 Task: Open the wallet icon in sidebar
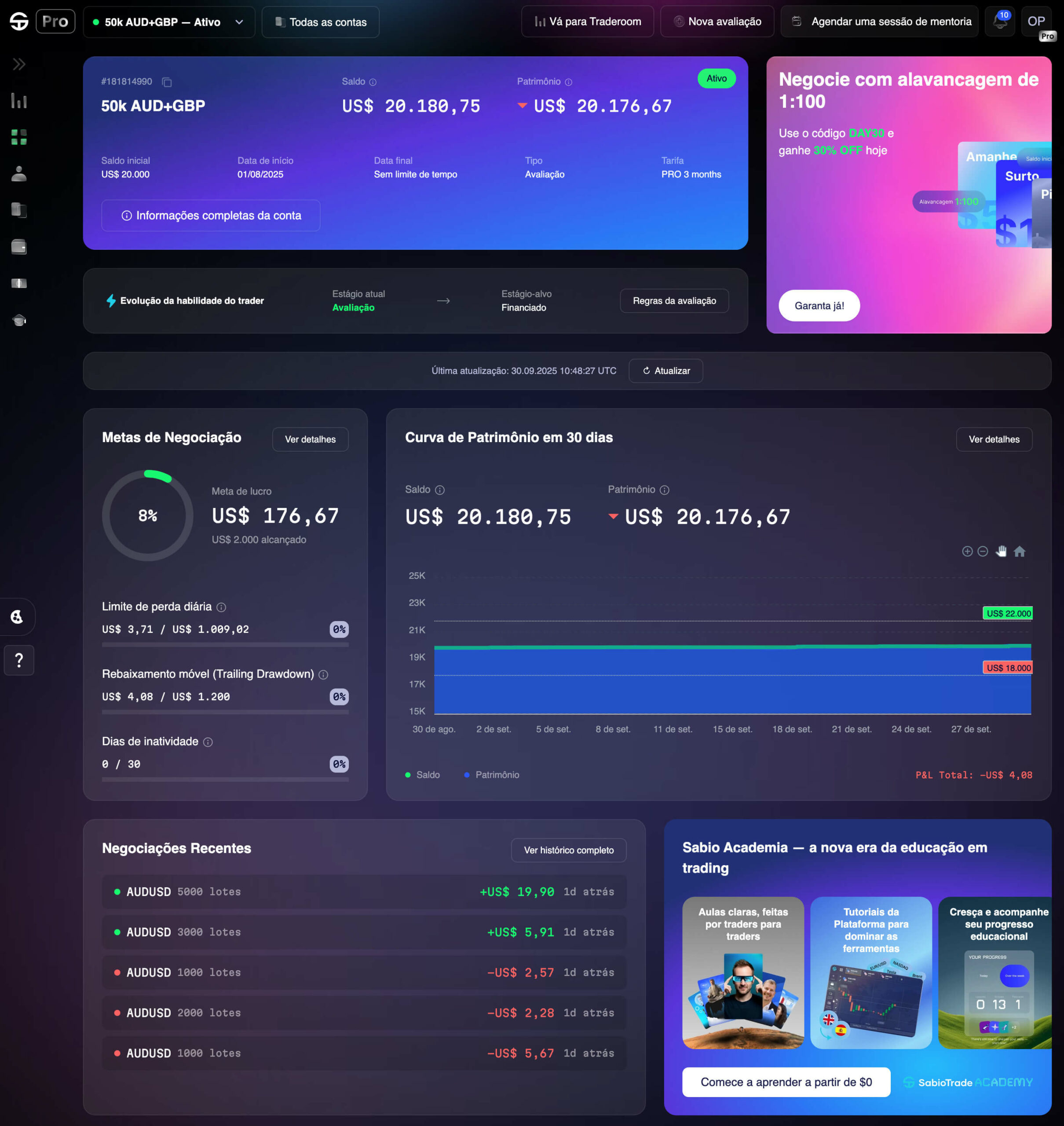pyautogui.click(x=19, y=247)
